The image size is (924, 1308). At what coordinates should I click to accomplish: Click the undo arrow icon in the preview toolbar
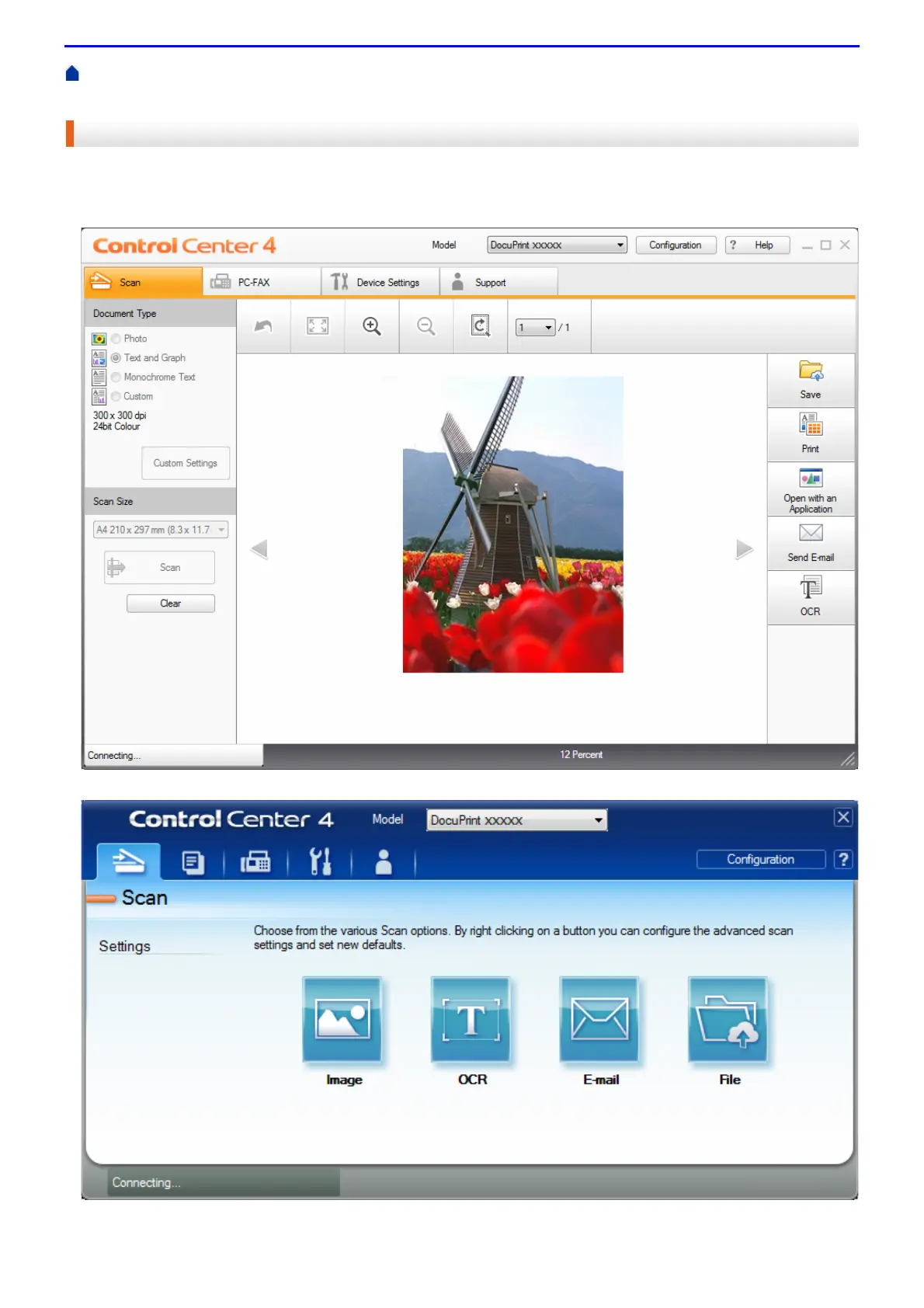point(263,326)
